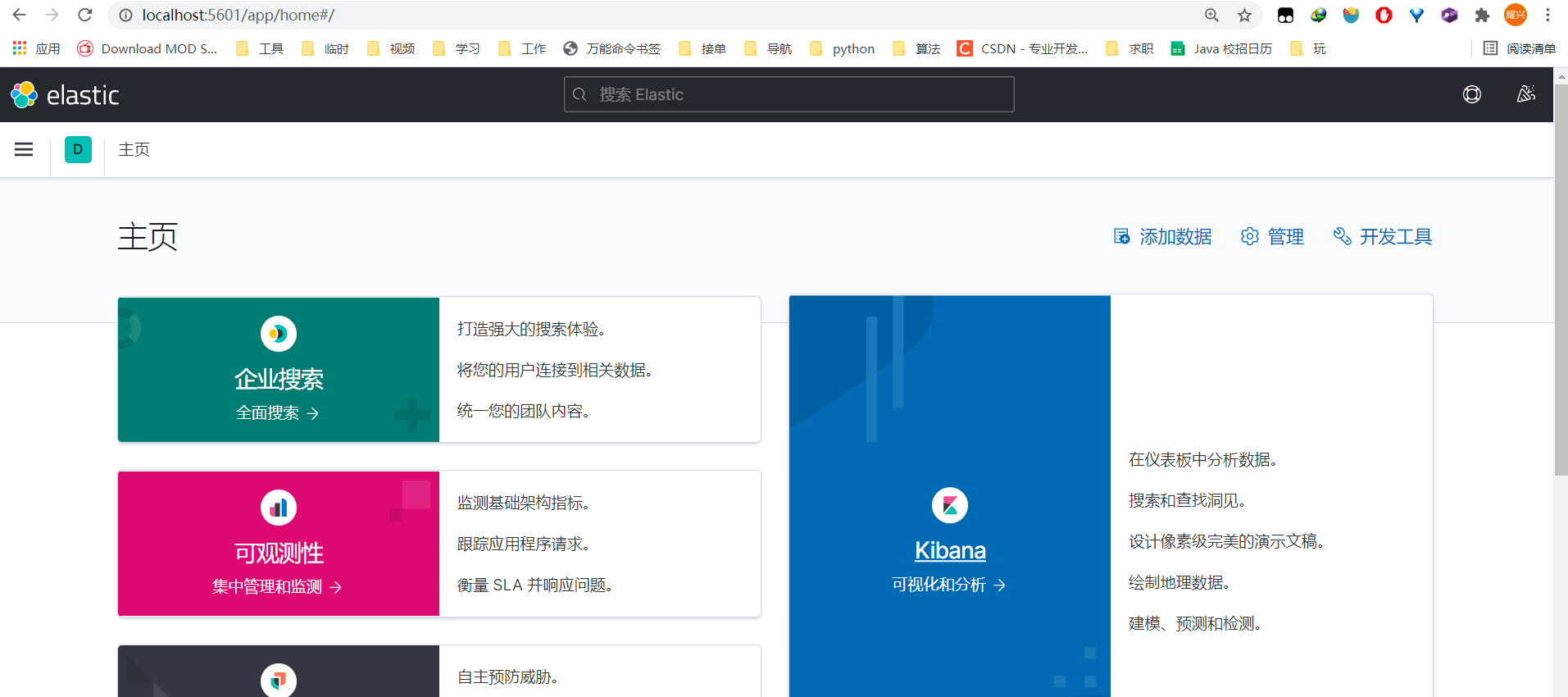Open the hamburger navigation menu
Image resolution: width=1568 pixels, height=697 pixels.
24,149
